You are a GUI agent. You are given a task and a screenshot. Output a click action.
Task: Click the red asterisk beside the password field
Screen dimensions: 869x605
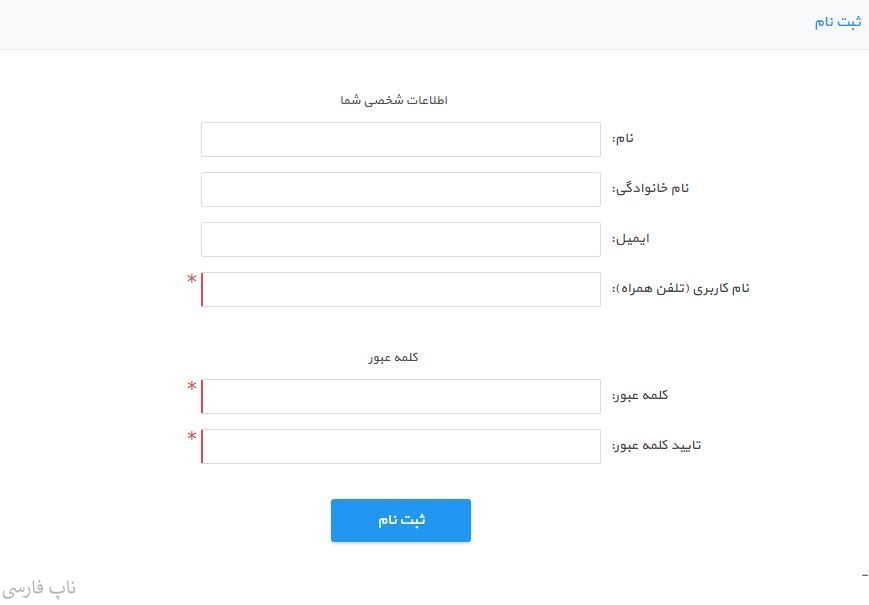click(192, 388)
